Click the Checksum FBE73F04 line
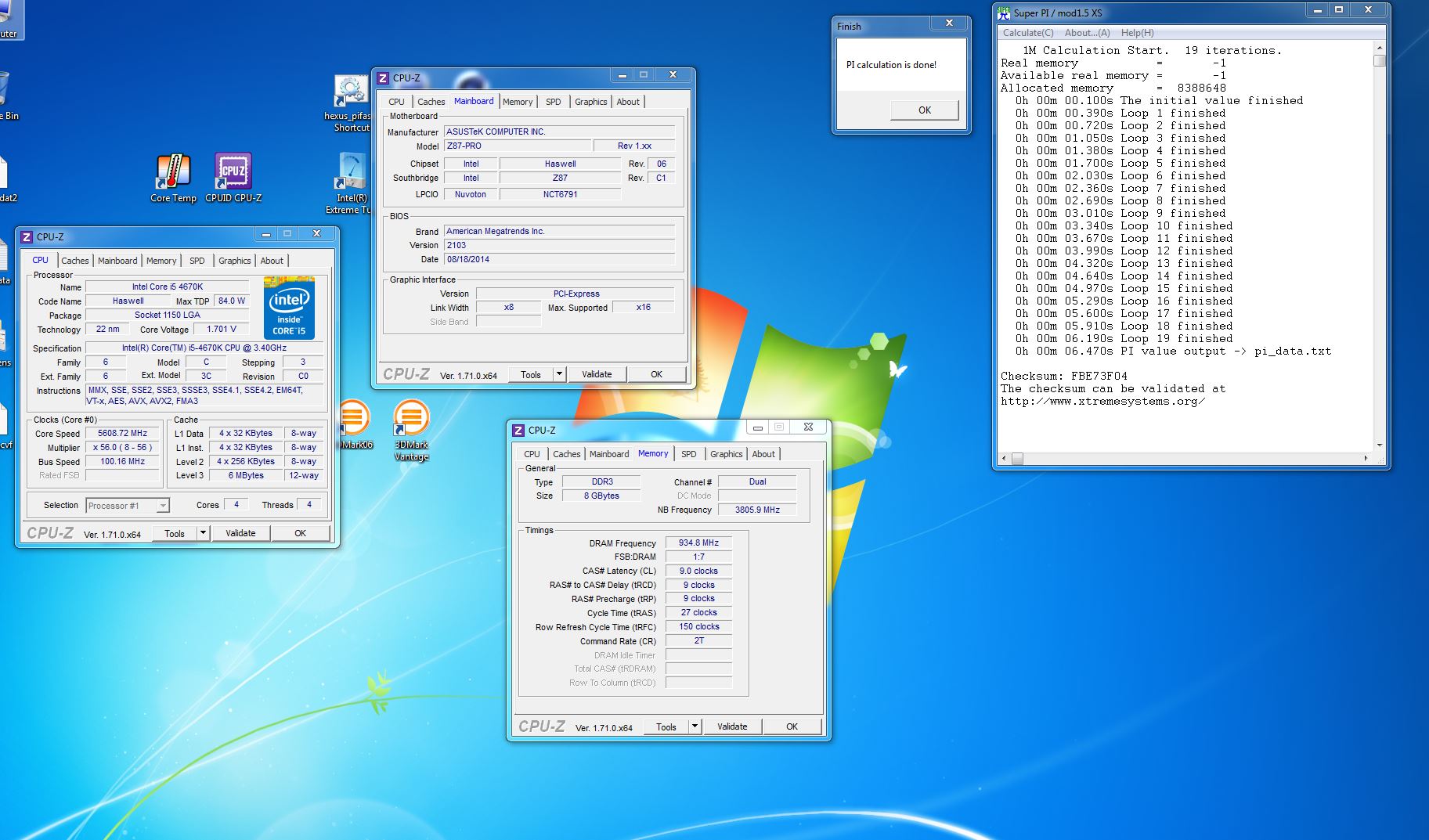The height and width of the screenshot is (840, 1429). tap(1064, 376)
